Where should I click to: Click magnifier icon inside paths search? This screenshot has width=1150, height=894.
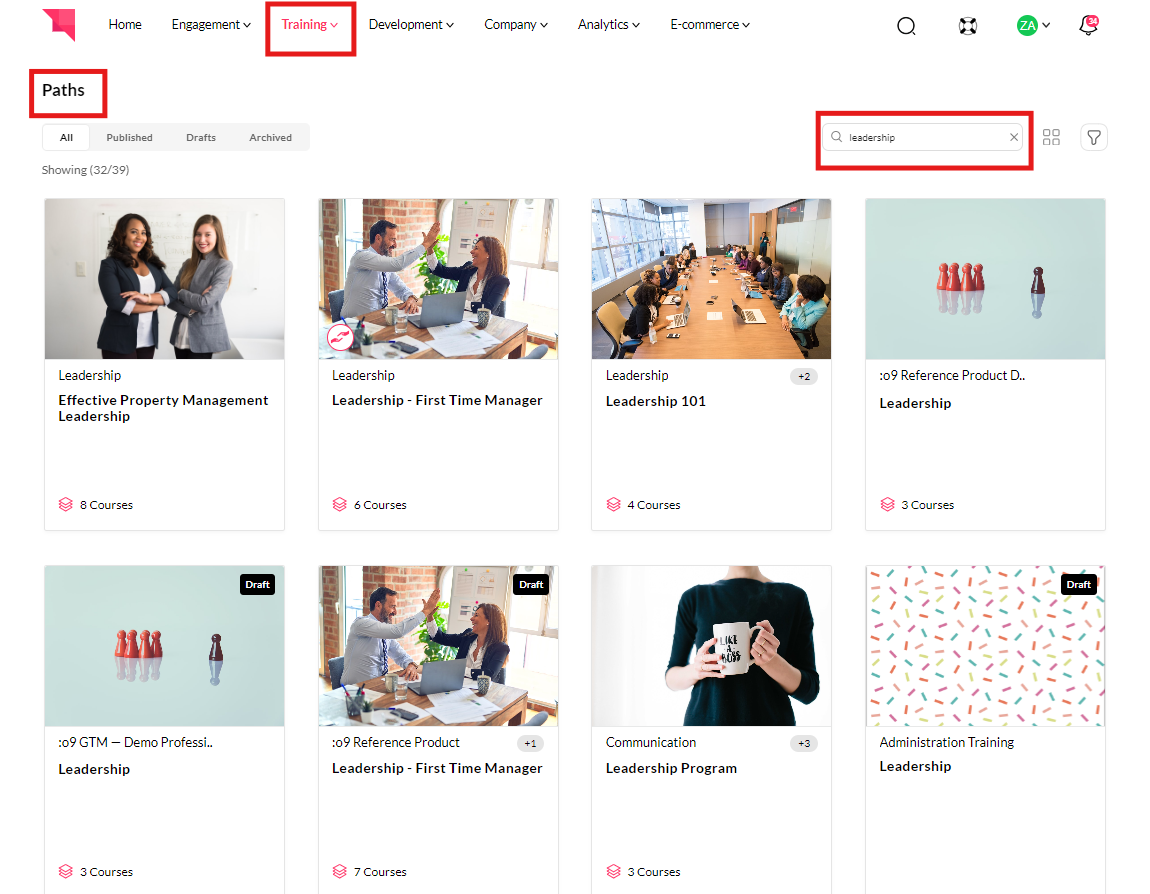coord(836,136)
